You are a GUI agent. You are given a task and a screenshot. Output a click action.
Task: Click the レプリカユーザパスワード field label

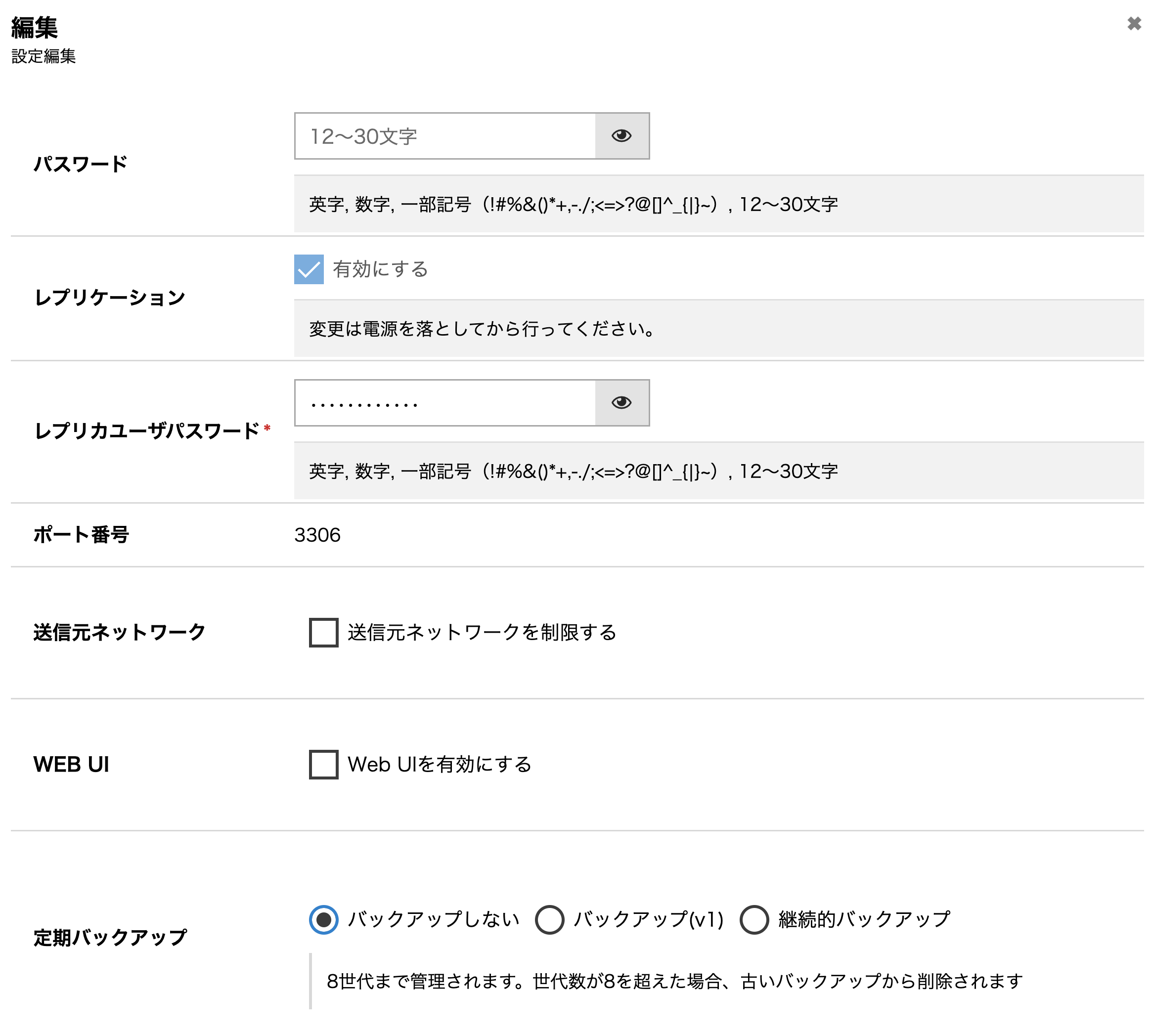(146, 431)
